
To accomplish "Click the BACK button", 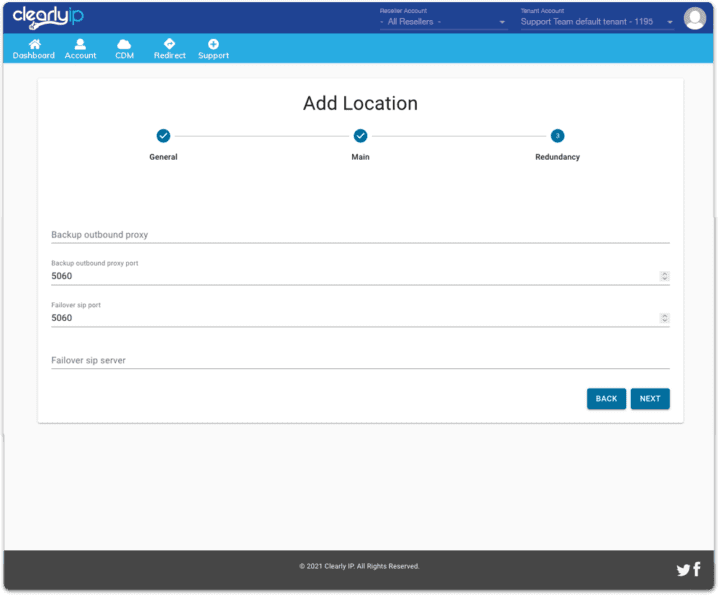I will [x=606, y=398].
